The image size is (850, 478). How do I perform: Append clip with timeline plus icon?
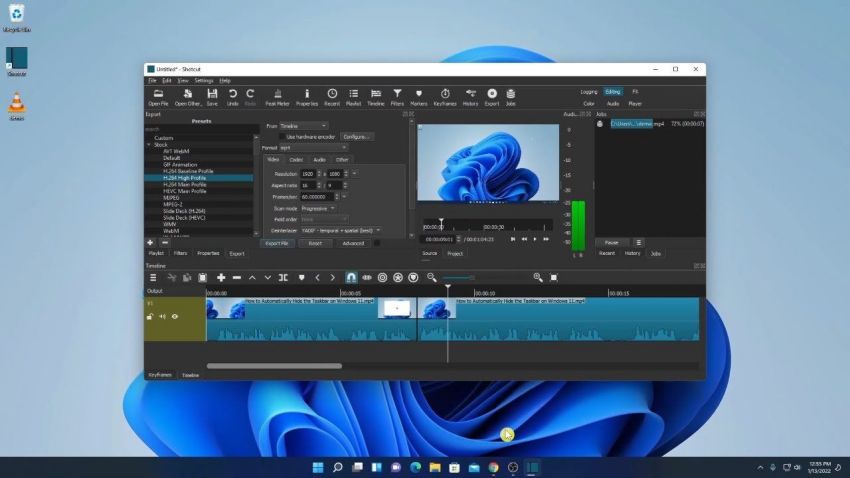221,277
